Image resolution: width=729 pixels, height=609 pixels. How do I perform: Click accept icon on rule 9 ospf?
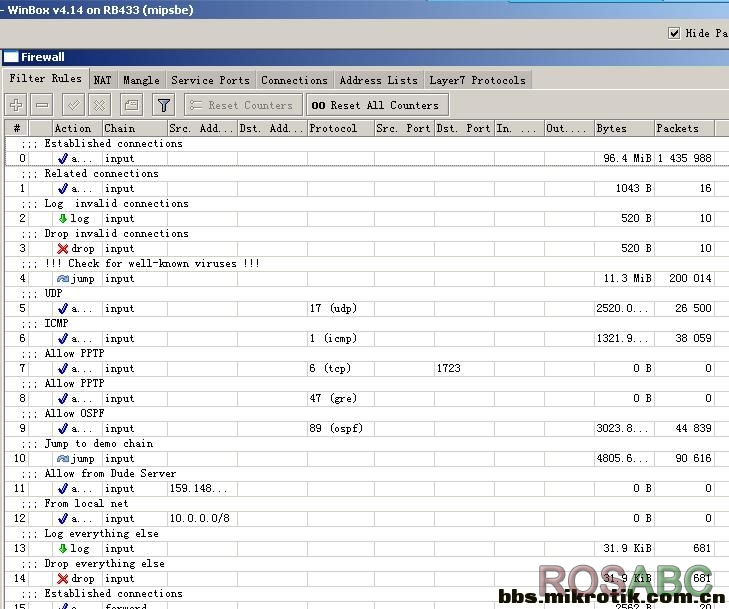coord(63,429)
